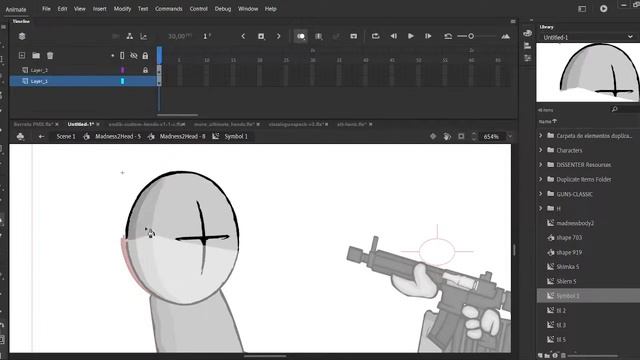This screenshot has width=640, height=360.
Task: Expand the DISSENTER Resourses folder
Action: (541, 164)
